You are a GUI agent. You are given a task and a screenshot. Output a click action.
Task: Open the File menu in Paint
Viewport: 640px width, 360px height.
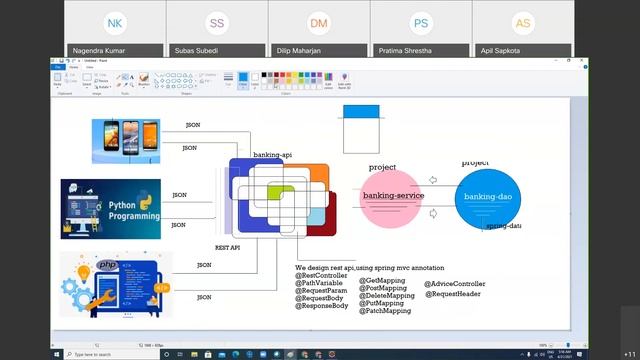pyautogui.click(x=58, y=67)
